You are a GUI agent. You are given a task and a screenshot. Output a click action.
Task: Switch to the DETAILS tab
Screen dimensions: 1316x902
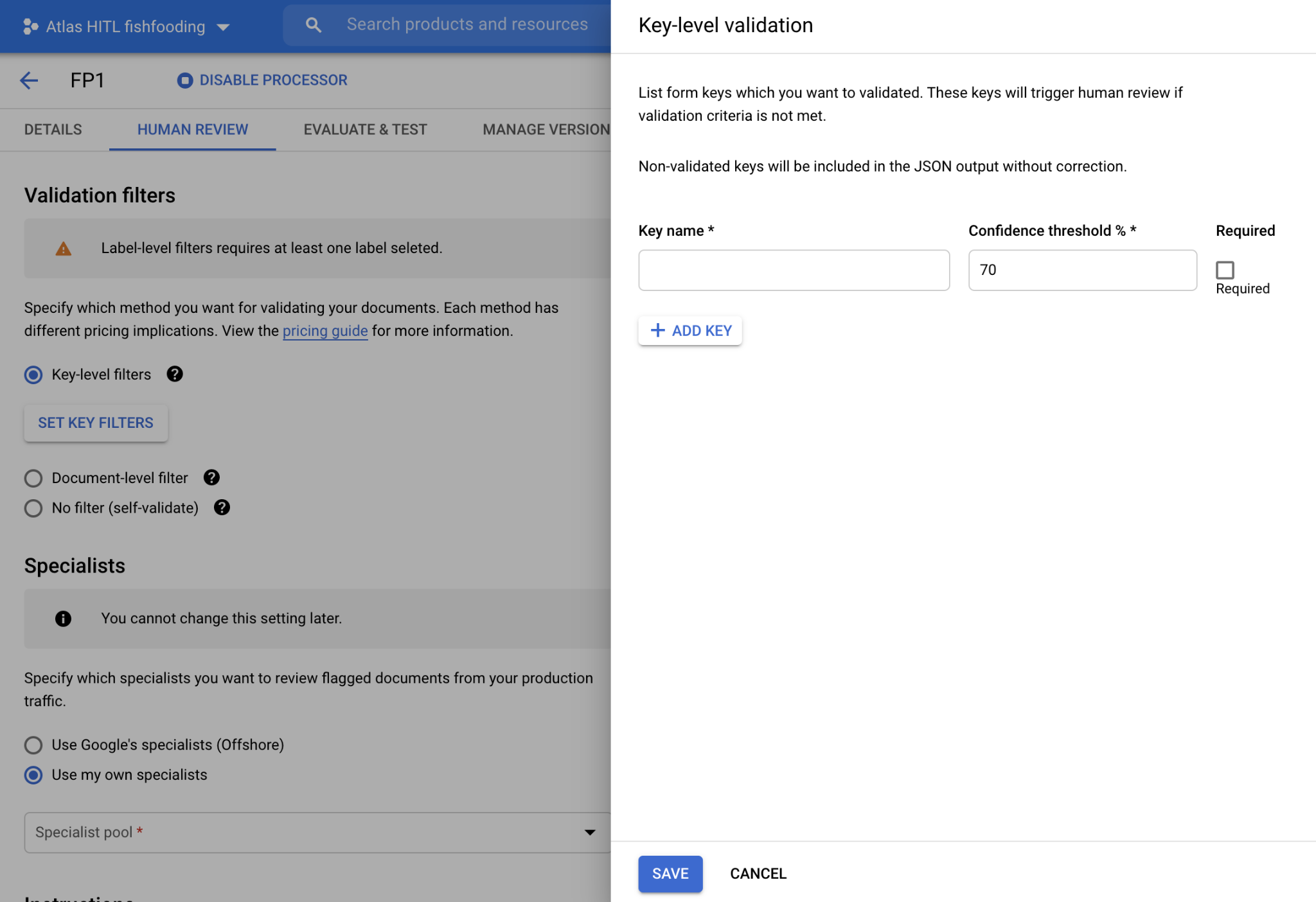[x=54, y=129]
